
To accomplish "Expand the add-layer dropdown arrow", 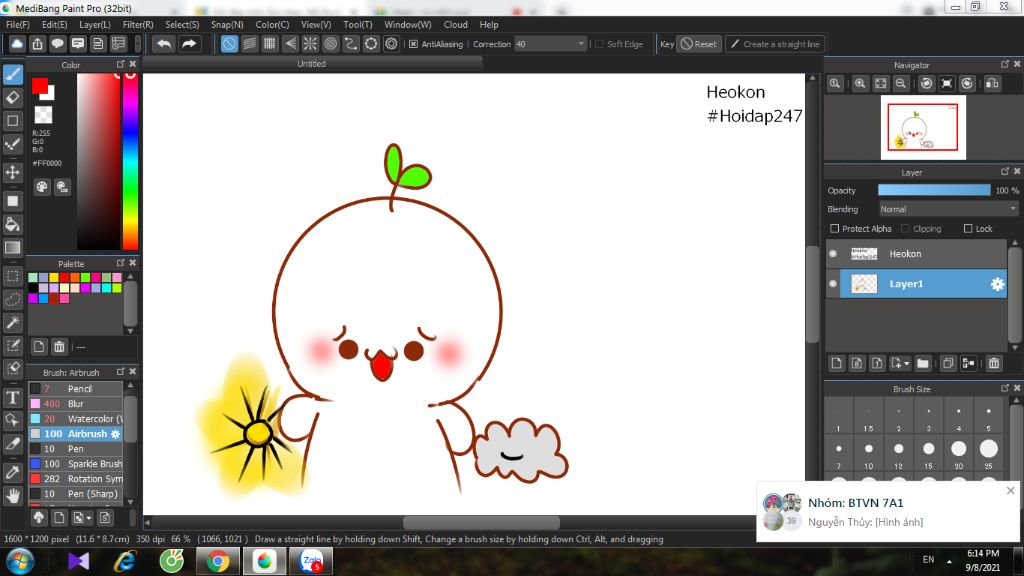I will point(906,364).
